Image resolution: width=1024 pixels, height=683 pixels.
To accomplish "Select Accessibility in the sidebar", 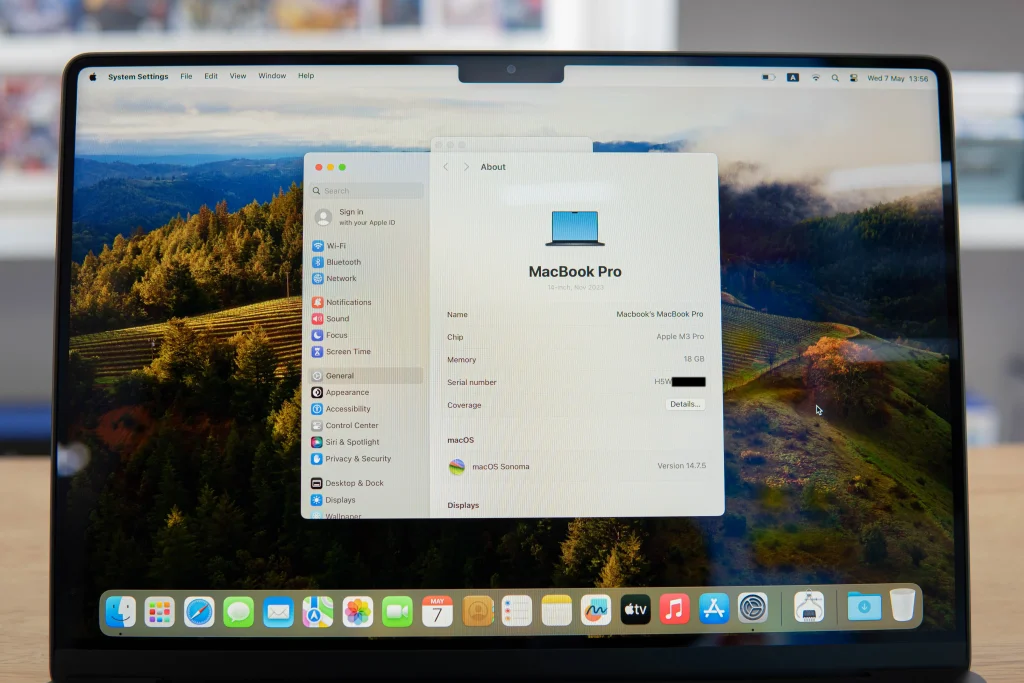I will click(347, 409).
